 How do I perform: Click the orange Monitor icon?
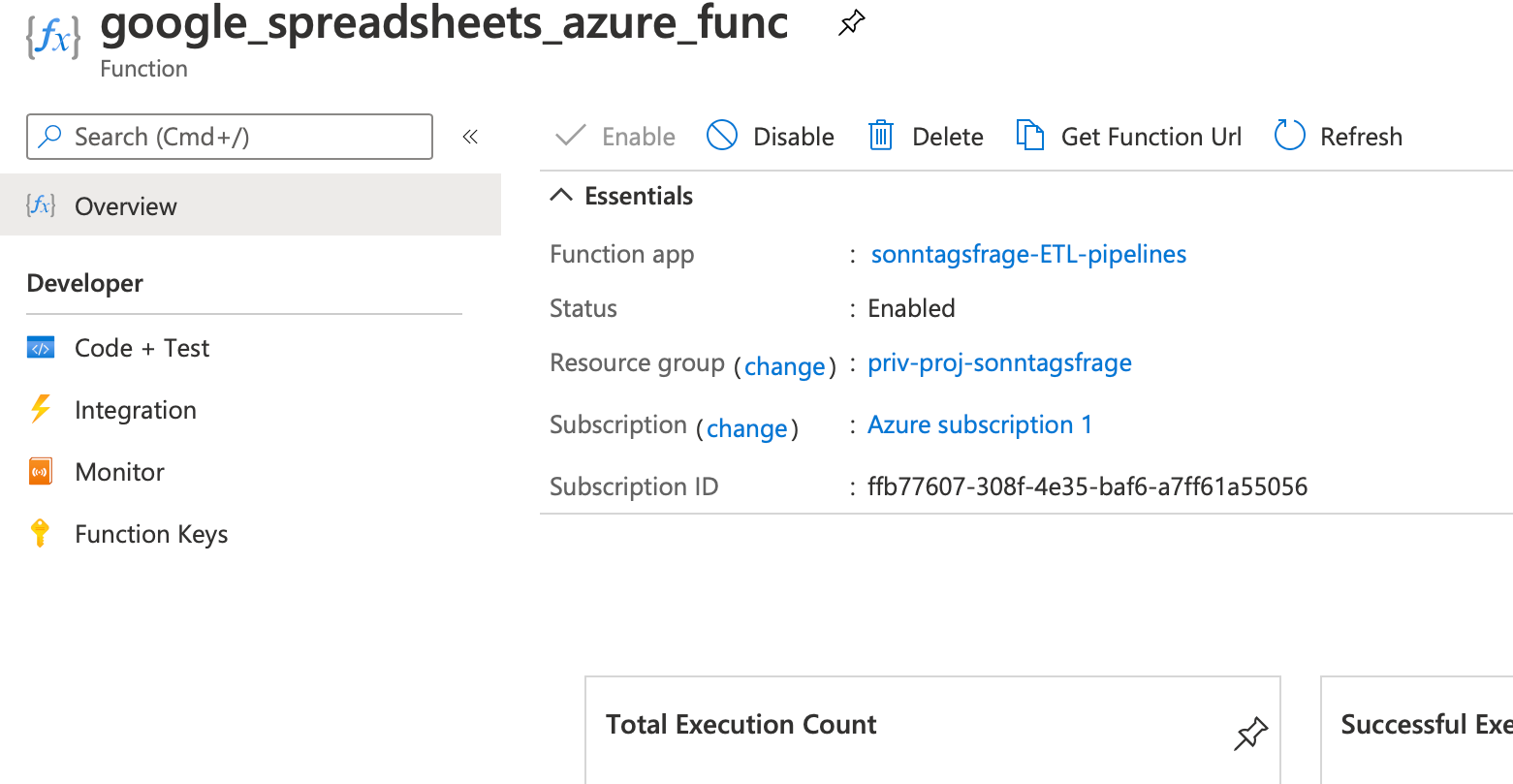(x=41, y=472)
